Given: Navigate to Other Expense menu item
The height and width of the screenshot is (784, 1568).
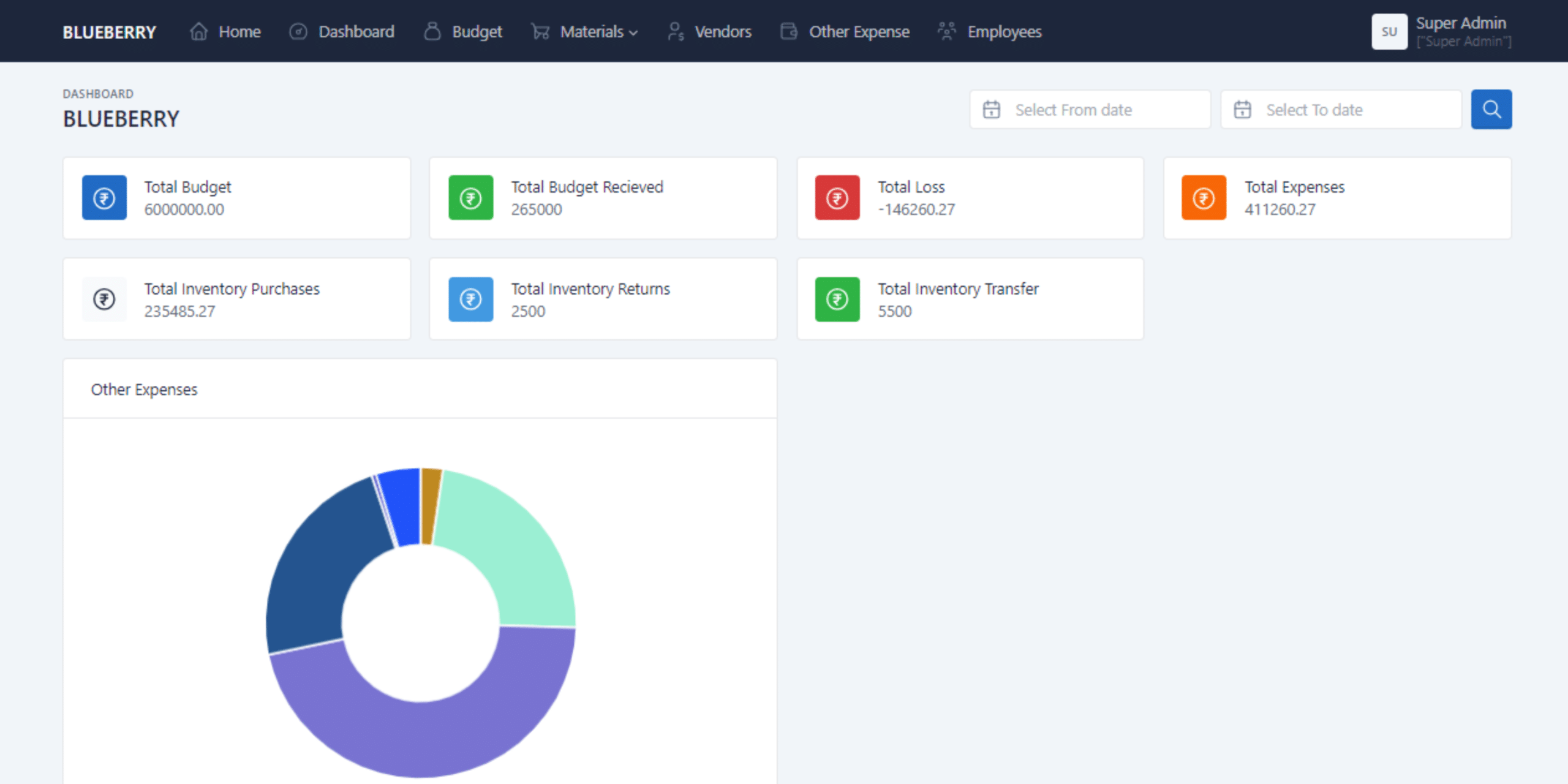Looking at the screenshot, I should 845,31.
